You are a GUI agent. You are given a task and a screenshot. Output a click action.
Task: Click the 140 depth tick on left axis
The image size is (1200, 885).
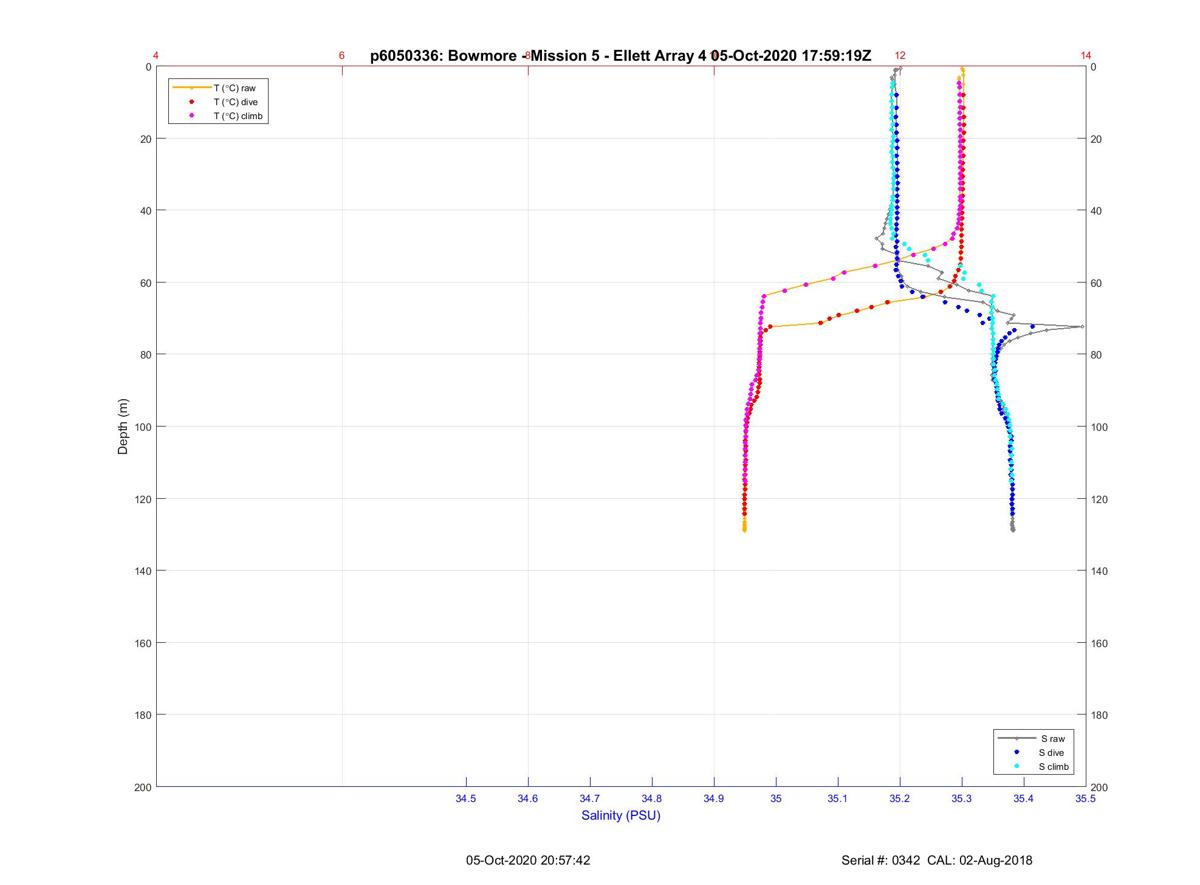tap(142, 571)
